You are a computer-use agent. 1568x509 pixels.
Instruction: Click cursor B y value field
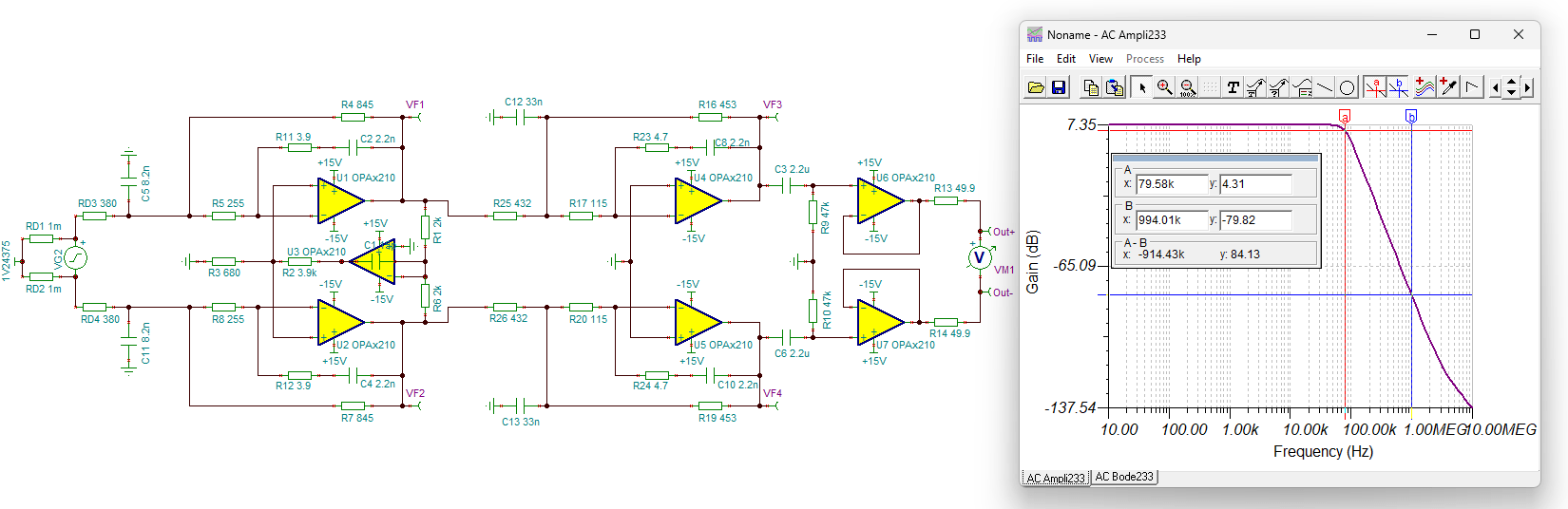(x=1255, y=219)
